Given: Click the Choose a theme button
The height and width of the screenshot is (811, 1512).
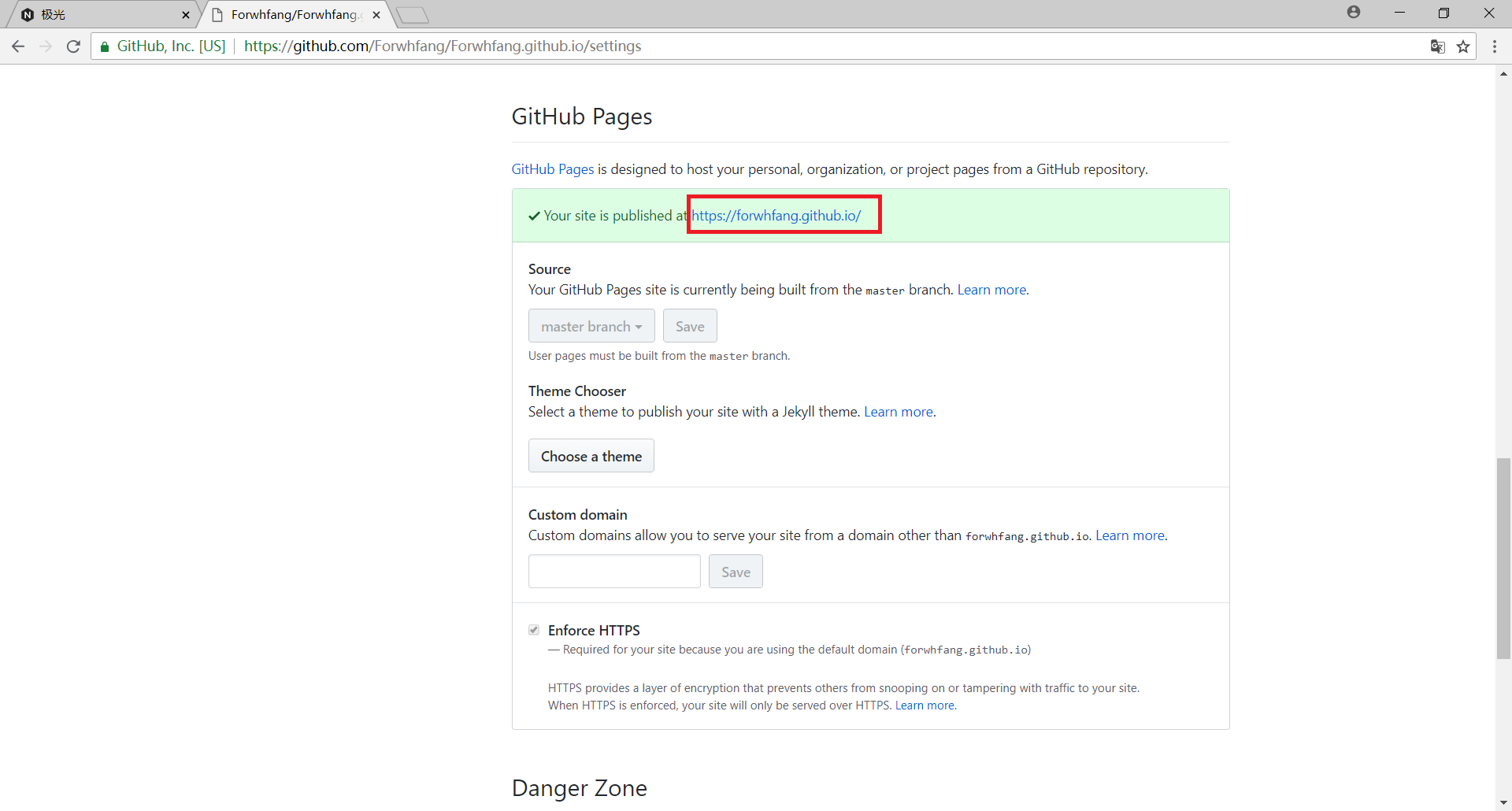Looking at the screenshot, I should point(591,456).
